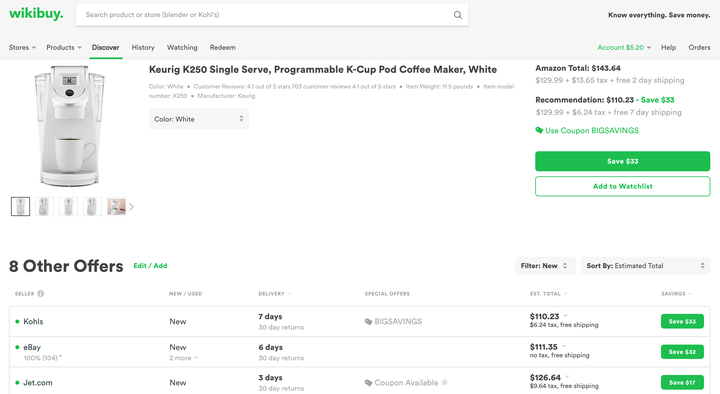Select the fourth product thumbnail
The height and width of the screenshot is (394, 720).
pyautogui.click(x=92, y=207)
